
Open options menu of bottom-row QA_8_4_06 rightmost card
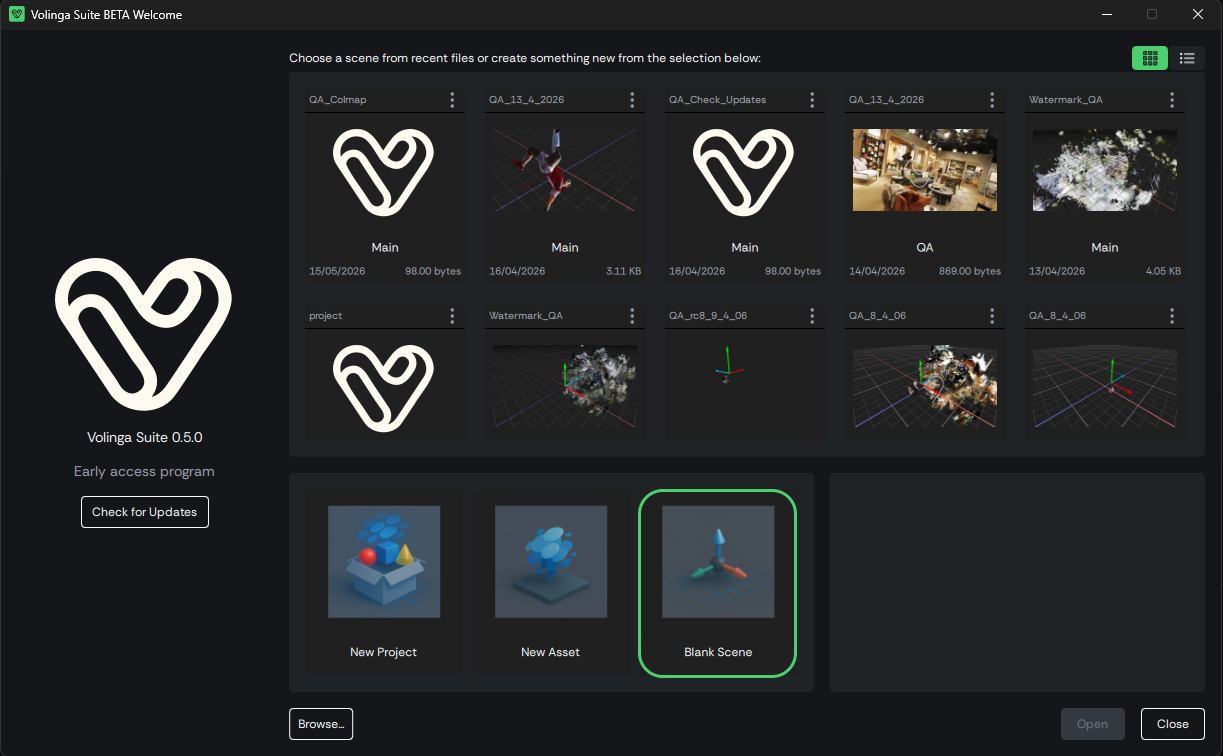coord(1172,316)
